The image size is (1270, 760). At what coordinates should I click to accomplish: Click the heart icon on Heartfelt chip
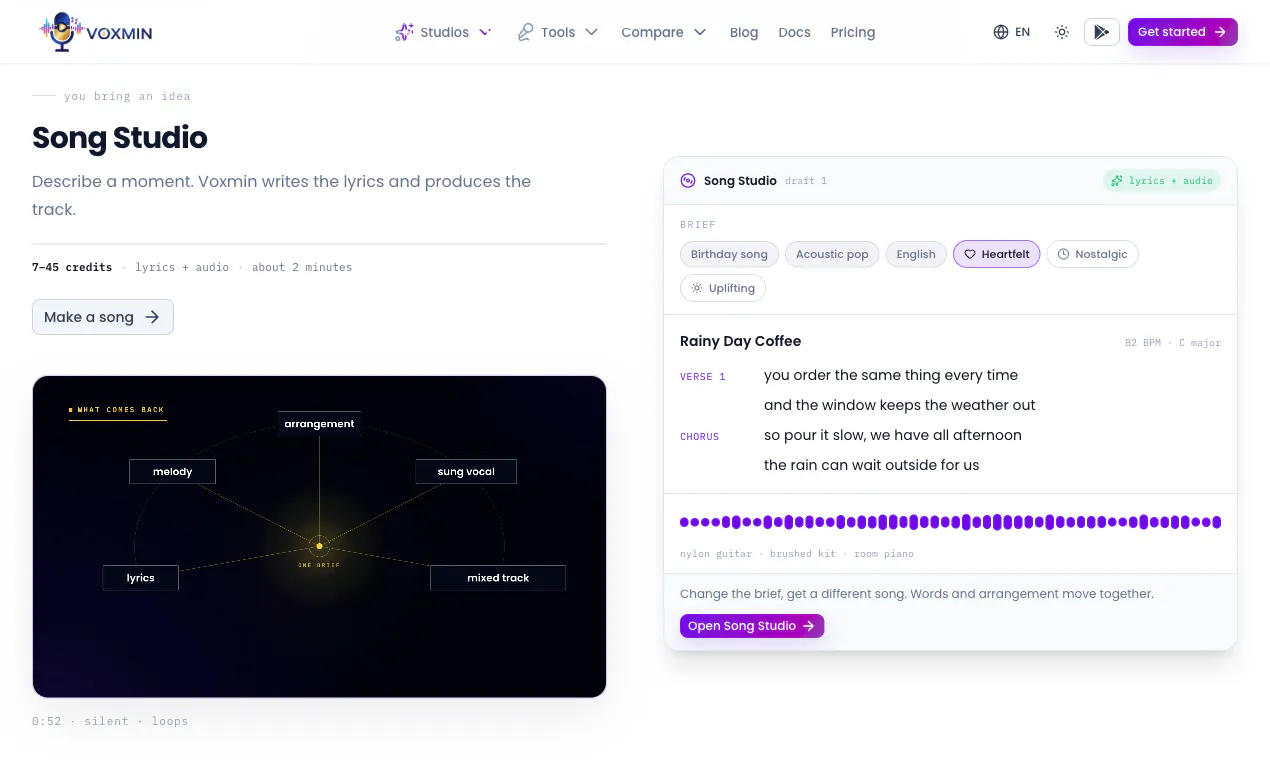970,254
